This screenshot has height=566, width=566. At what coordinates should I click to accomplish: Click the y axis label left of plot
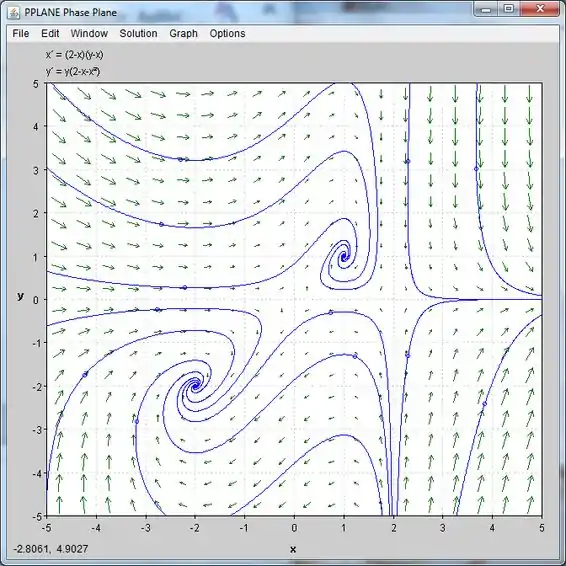point(21,296)
